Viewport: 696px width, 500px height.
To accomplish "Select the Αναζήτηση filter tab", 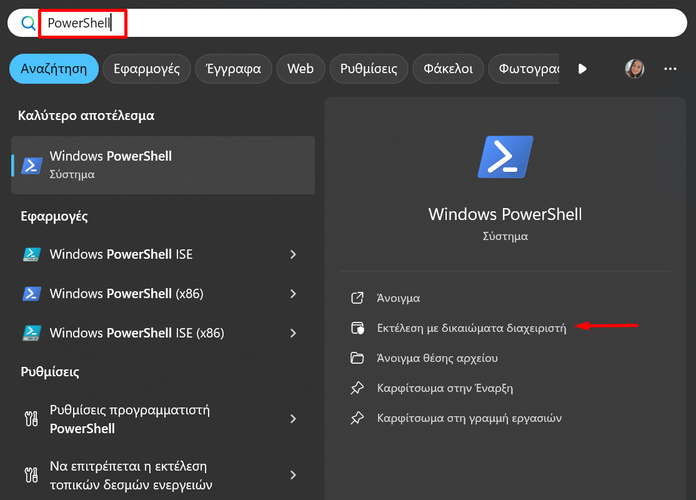I will coord(54,69).
